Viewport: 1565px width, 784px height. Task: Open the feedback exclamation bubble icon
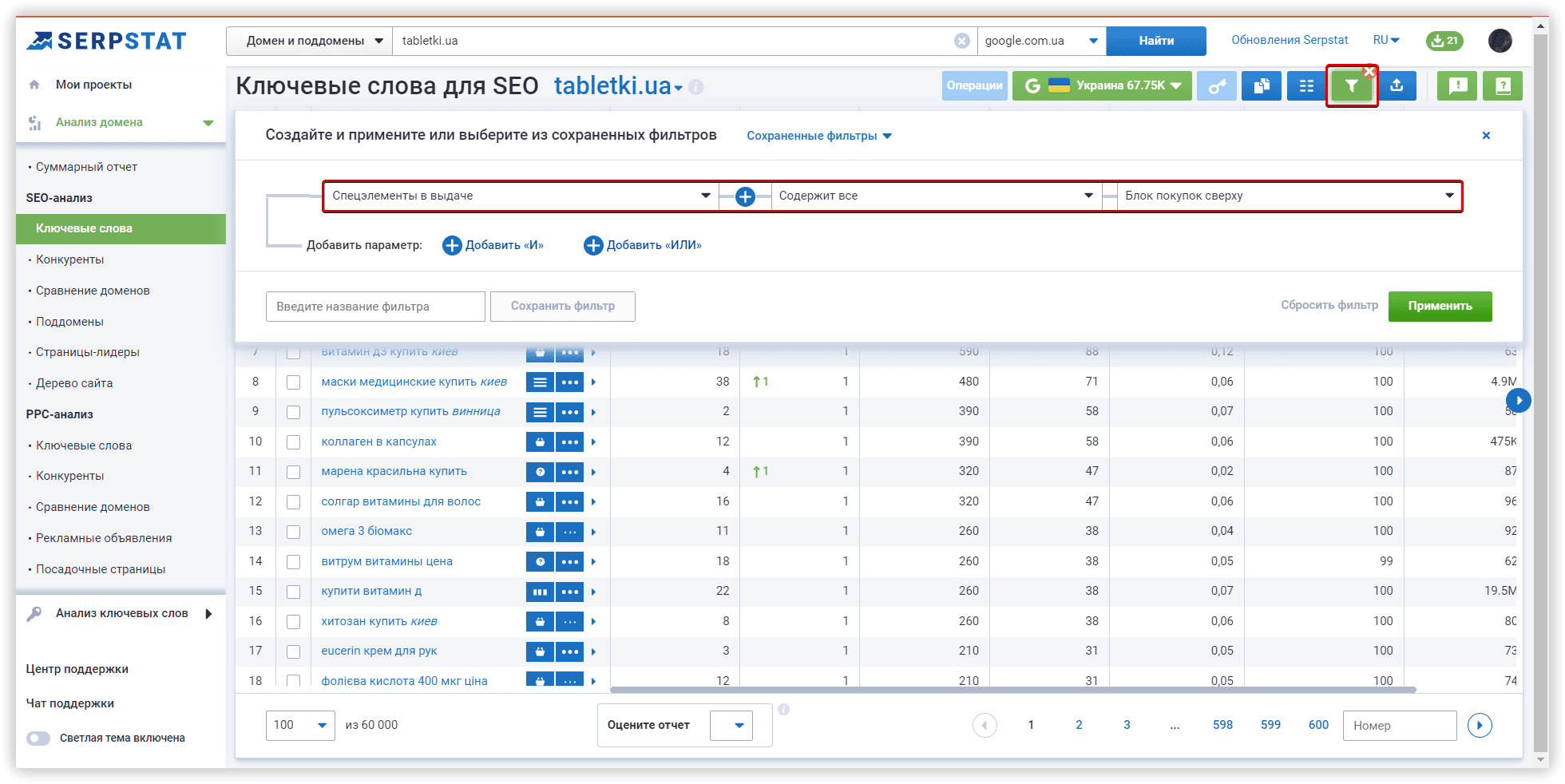click(x=1457, y=86)
